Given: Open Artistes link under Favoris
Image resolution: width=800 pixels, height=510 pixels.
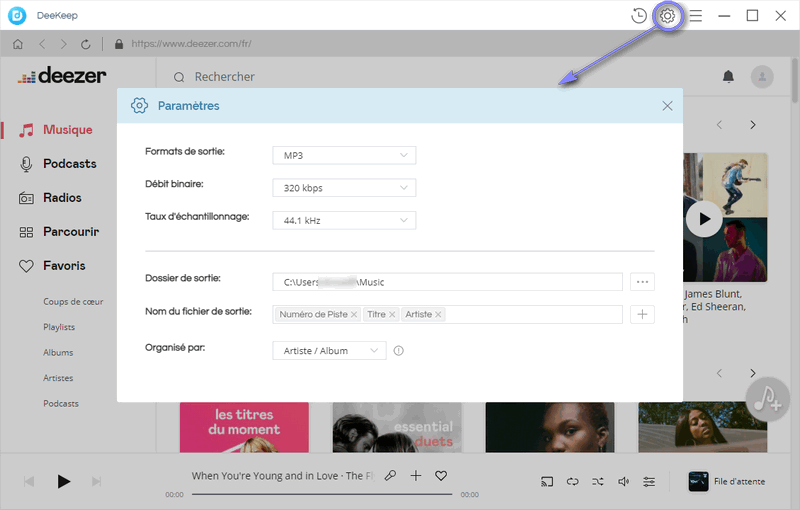Looking at the screenshot, I should [58, 378].
